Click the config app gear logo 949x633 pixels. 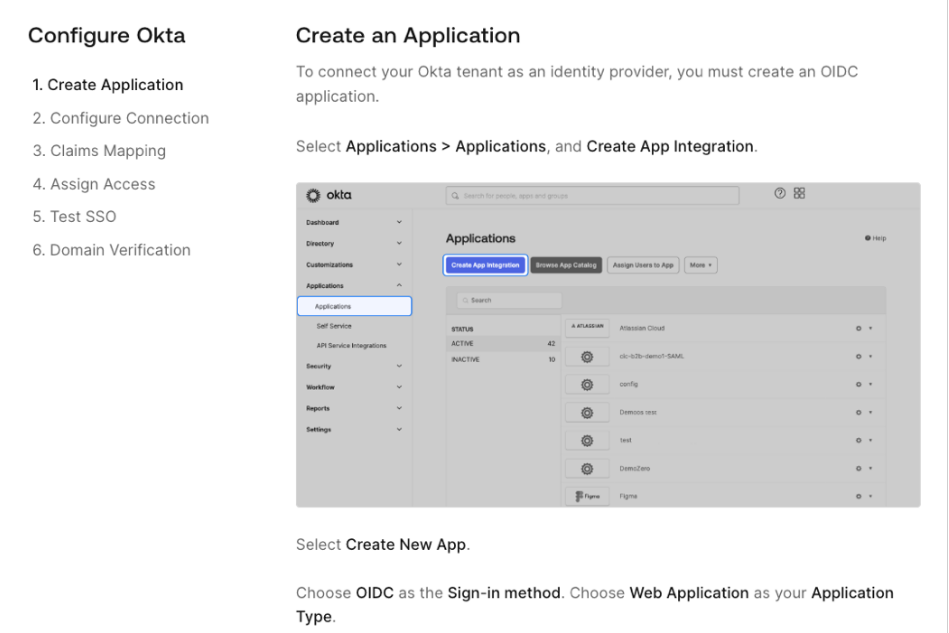click(x=587, y=384)
